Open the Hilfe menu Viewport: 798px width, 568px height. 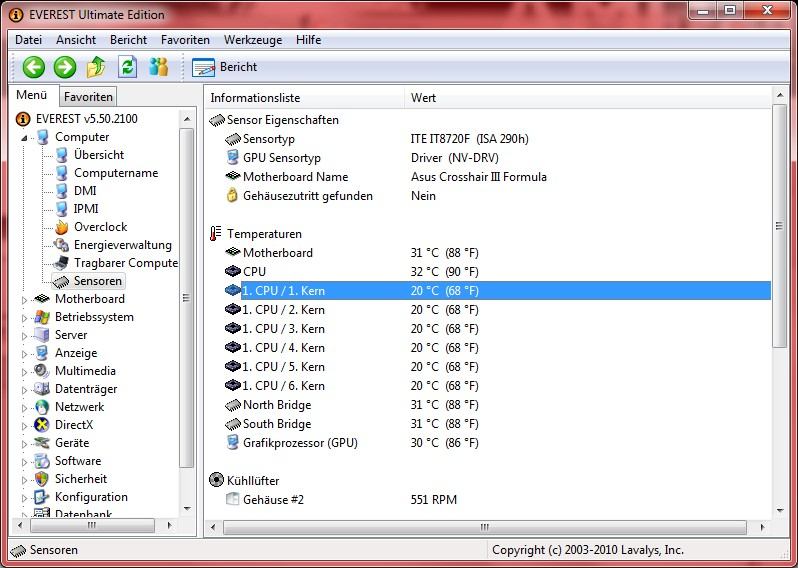308,40
